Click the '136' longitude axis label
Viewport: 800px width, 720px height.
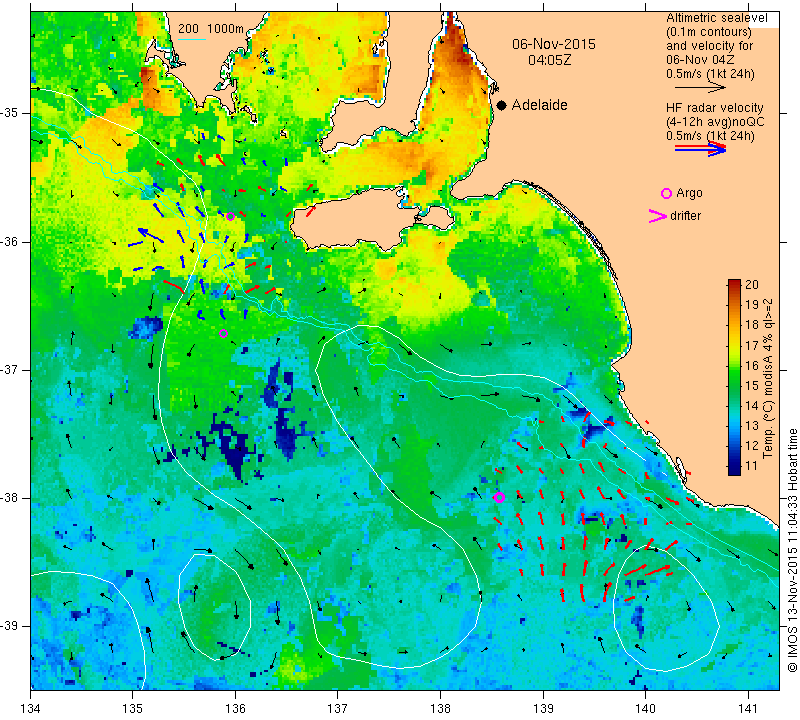pyautogui.click(x=235, y=709)
